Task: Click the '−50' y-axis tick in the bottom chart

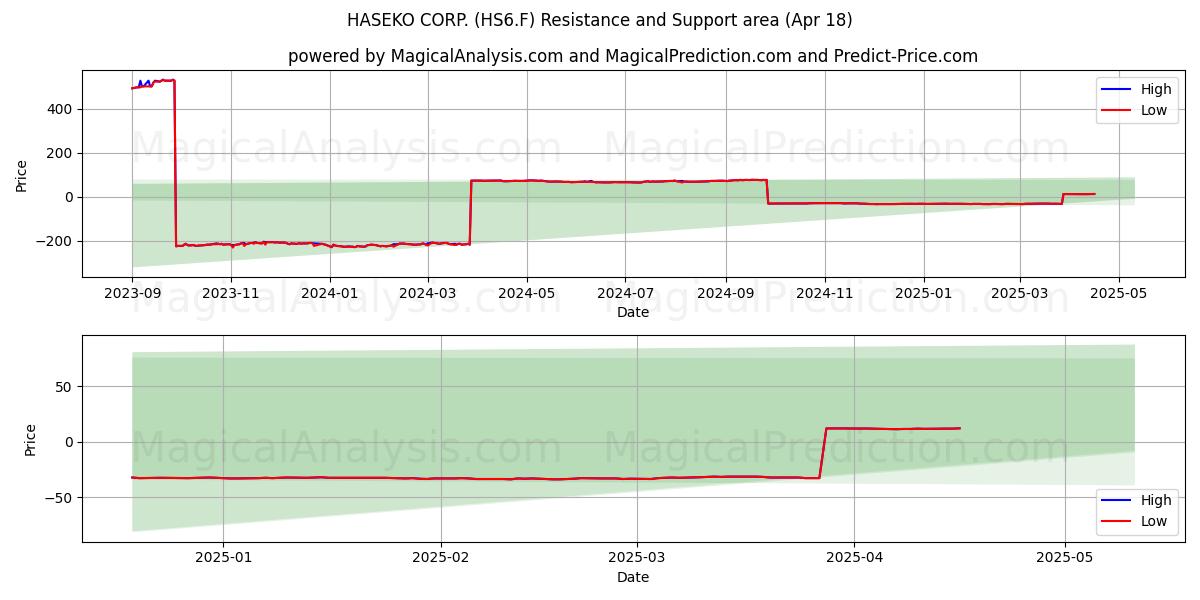Action: (60, 497)
